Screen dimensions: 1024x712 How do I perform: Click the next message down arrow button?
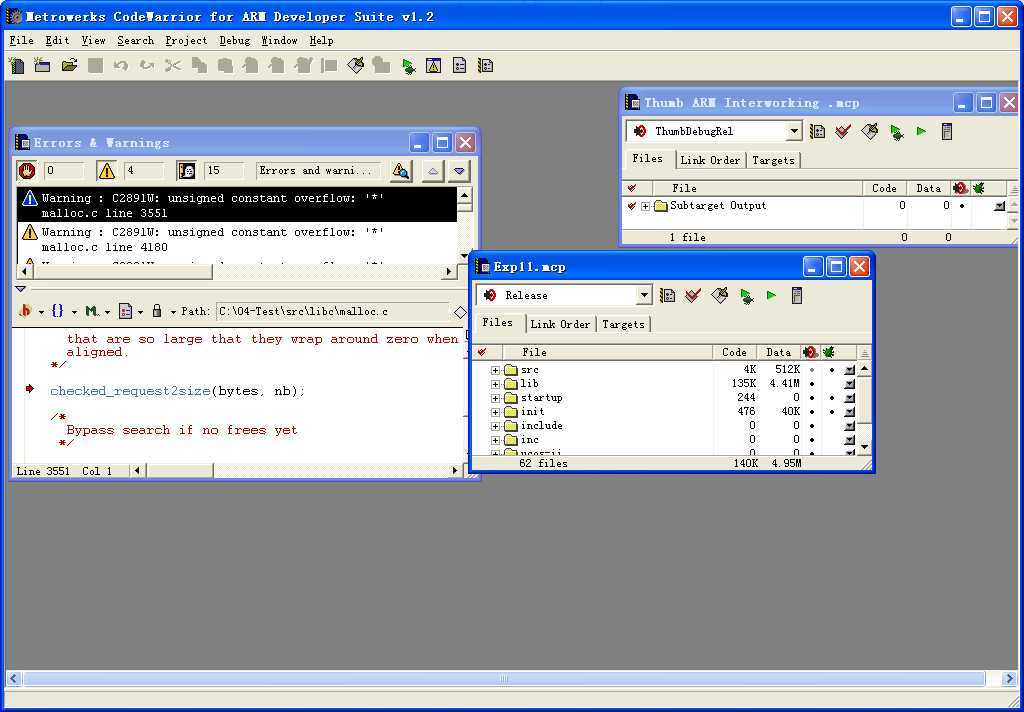tap(459, 171)
